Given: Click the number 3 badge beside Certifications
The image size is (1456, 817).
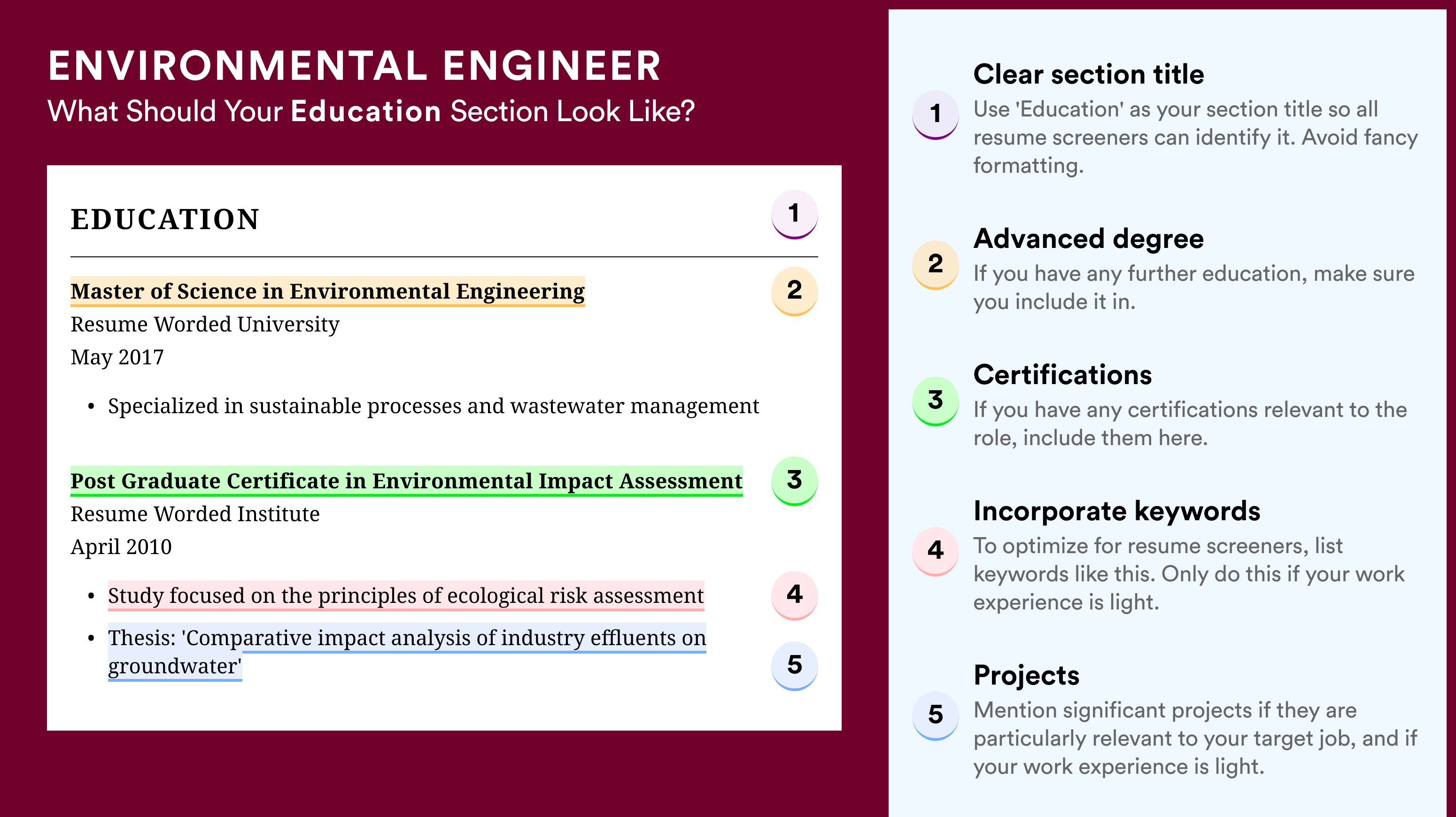Looking at the screenshot, I should click(x=936, y=401).
